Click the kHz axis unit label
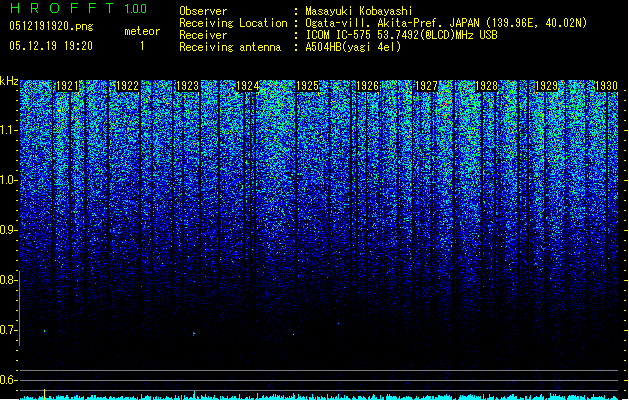 point(9,81)
